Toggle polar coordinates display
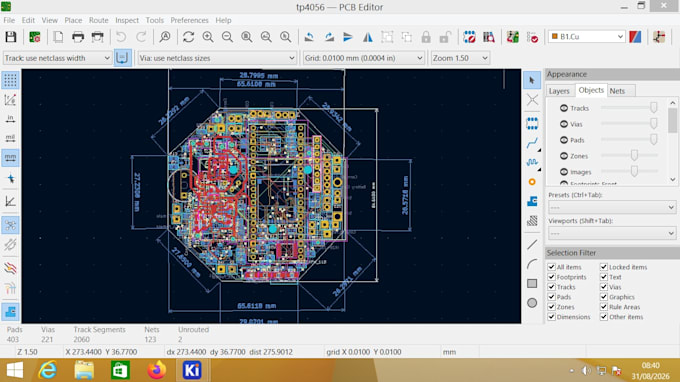 click(10, 100)
